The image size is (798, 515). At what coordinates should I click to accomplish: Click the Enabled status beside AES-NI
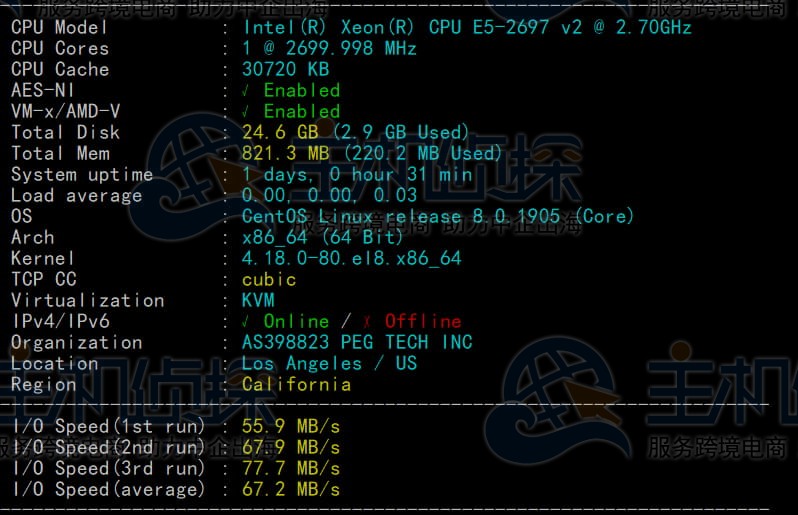(291, 91)
